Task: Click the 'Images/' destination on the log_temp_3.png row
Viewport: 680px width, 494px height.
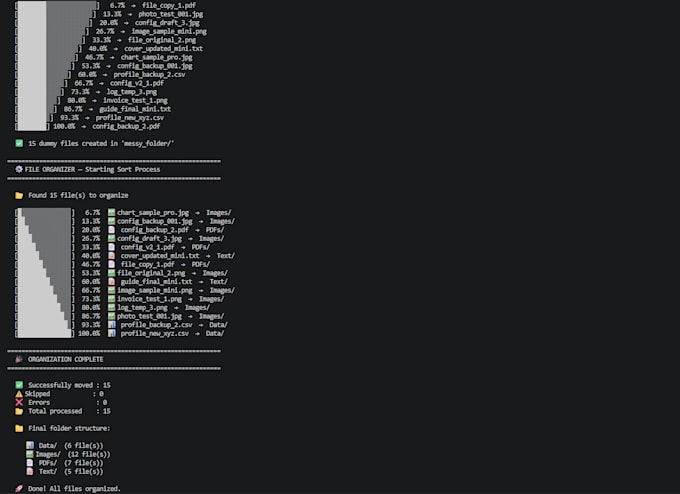Action: pyautogui.click(x=197, y=308)
